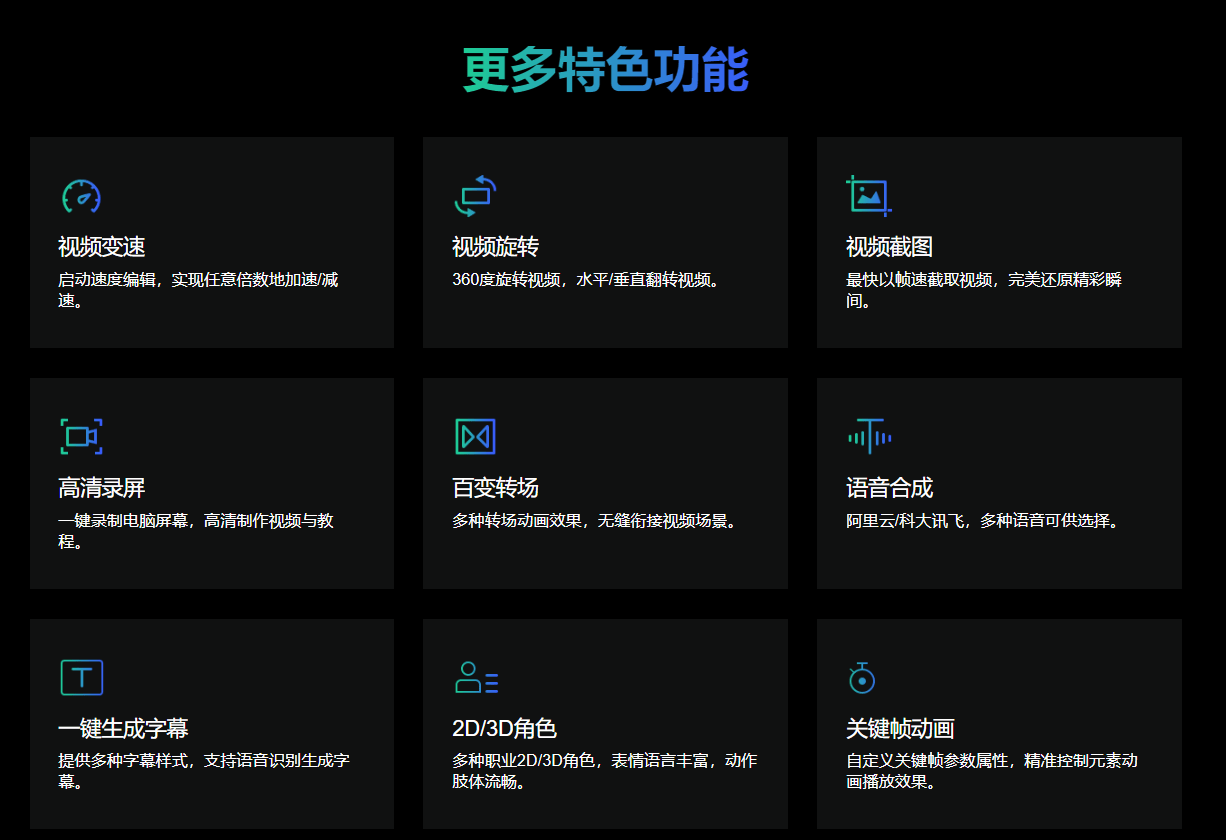Click the 高清录屏 screen recording icon
The width and height of the screenshot is (1226, 840).
(x=80, y=437)
